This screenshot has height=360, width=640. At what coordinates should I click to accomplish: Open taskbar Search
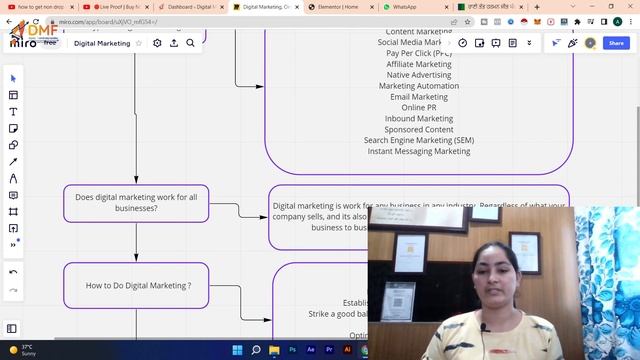click(256, 350)
